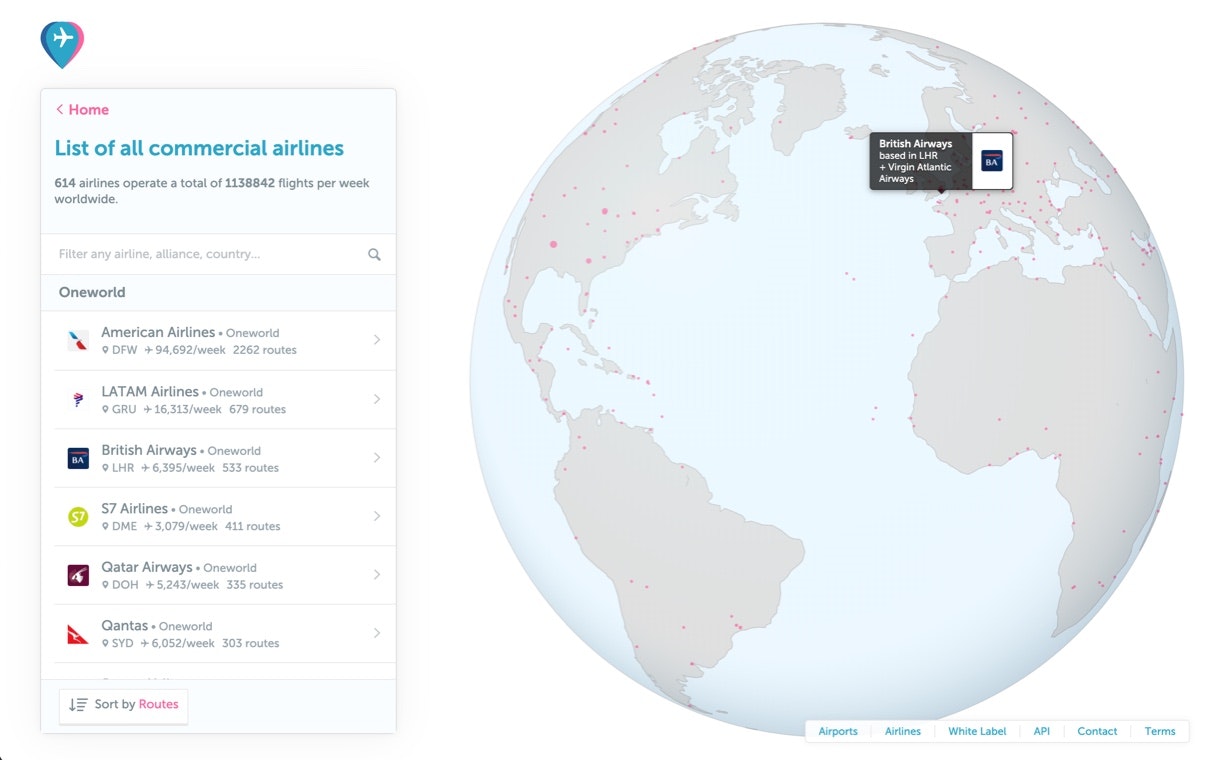Click the British Airways tooltip on the globe
This screenshot has width=1208, height=760.
[920, 161]
